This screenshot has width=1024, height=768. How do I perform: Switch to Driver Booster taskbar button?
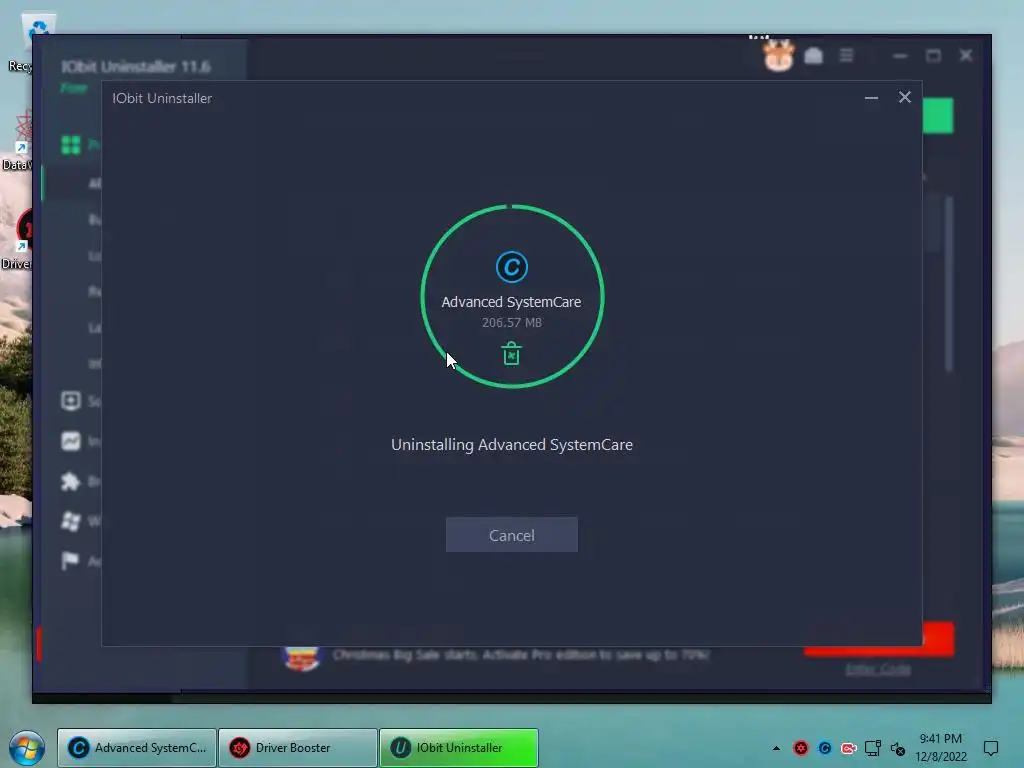pyautogui.click(x=298, y=747)
